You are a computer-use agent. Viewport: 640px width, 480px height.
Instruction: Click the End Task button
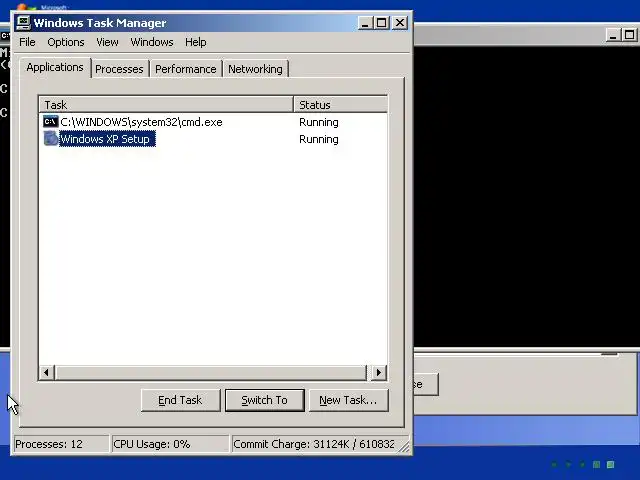tap(180, 400)
